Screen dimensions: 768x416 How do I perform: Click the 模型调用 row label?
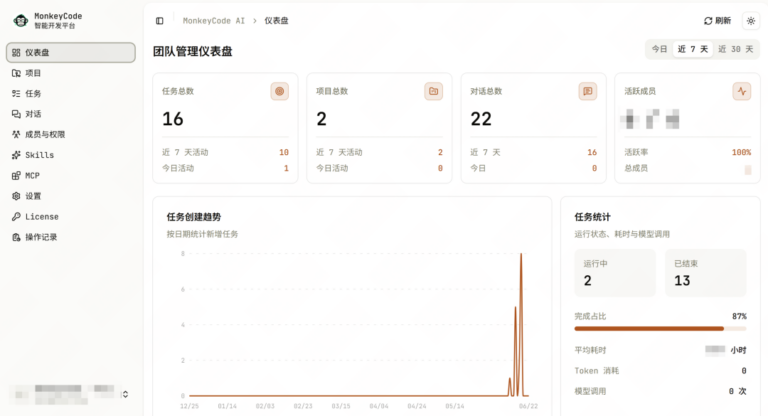pos(590,392)
